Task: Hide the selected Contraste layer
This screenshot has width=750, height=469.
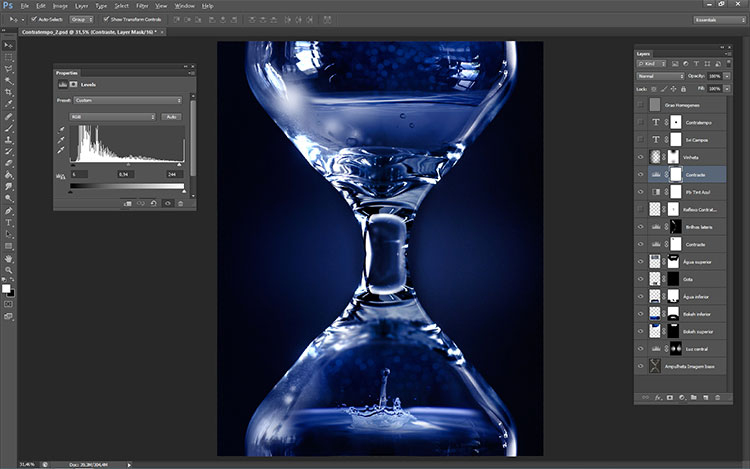Action: click(x=640, y=175)
